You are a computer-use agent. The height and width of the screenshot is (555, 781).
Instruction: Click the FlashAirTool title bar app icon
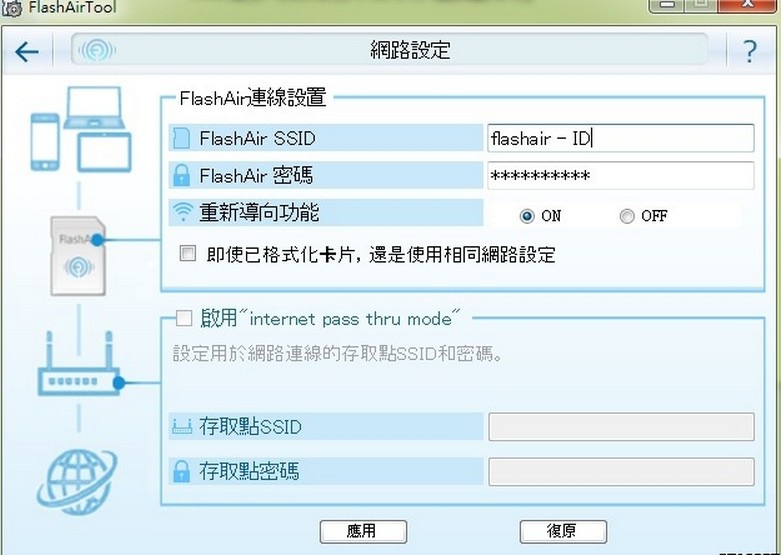[x=12, y=8]
